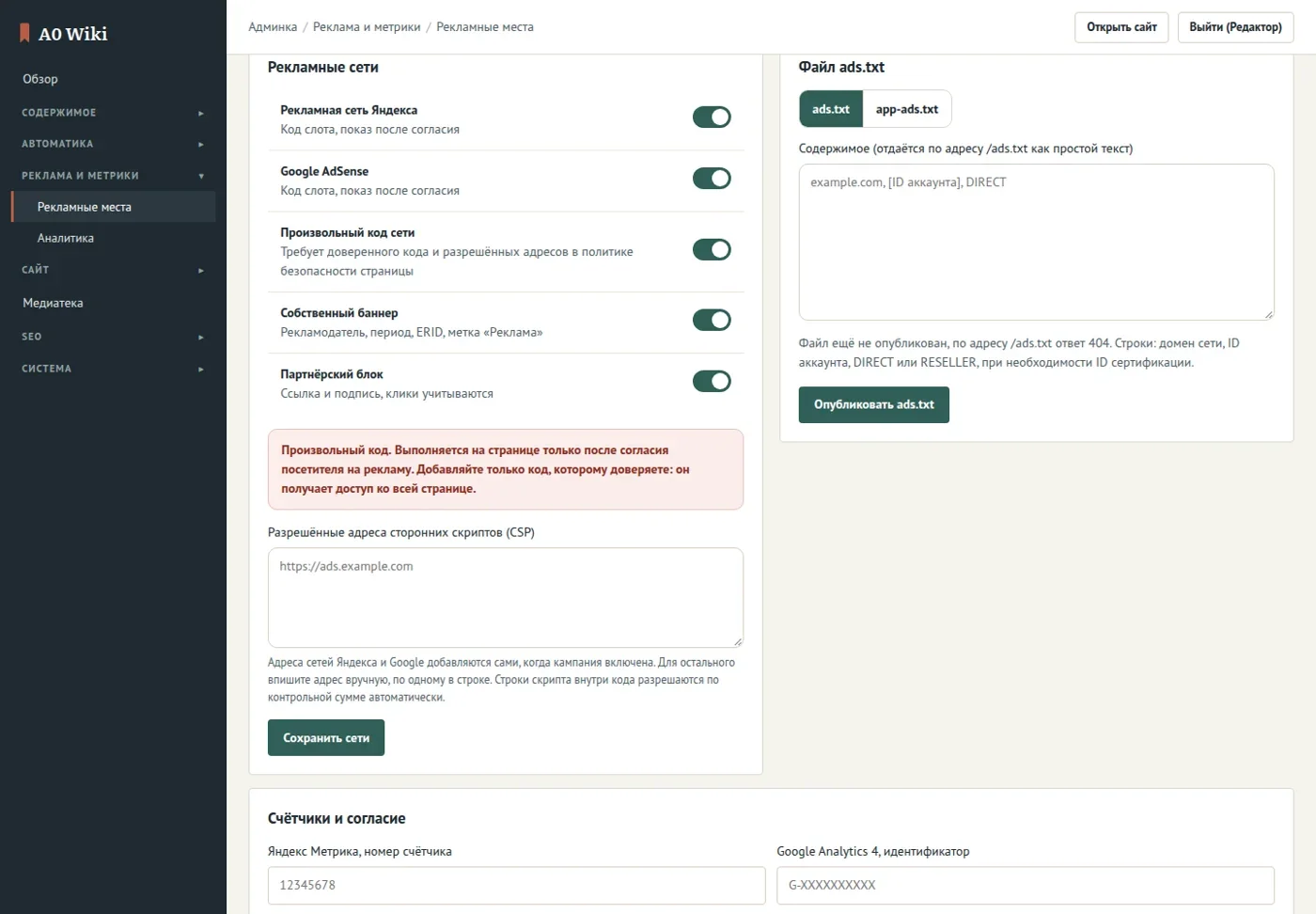Go to the Админка breadcrumb link
1316x914 pixels.
click(273, 27)
